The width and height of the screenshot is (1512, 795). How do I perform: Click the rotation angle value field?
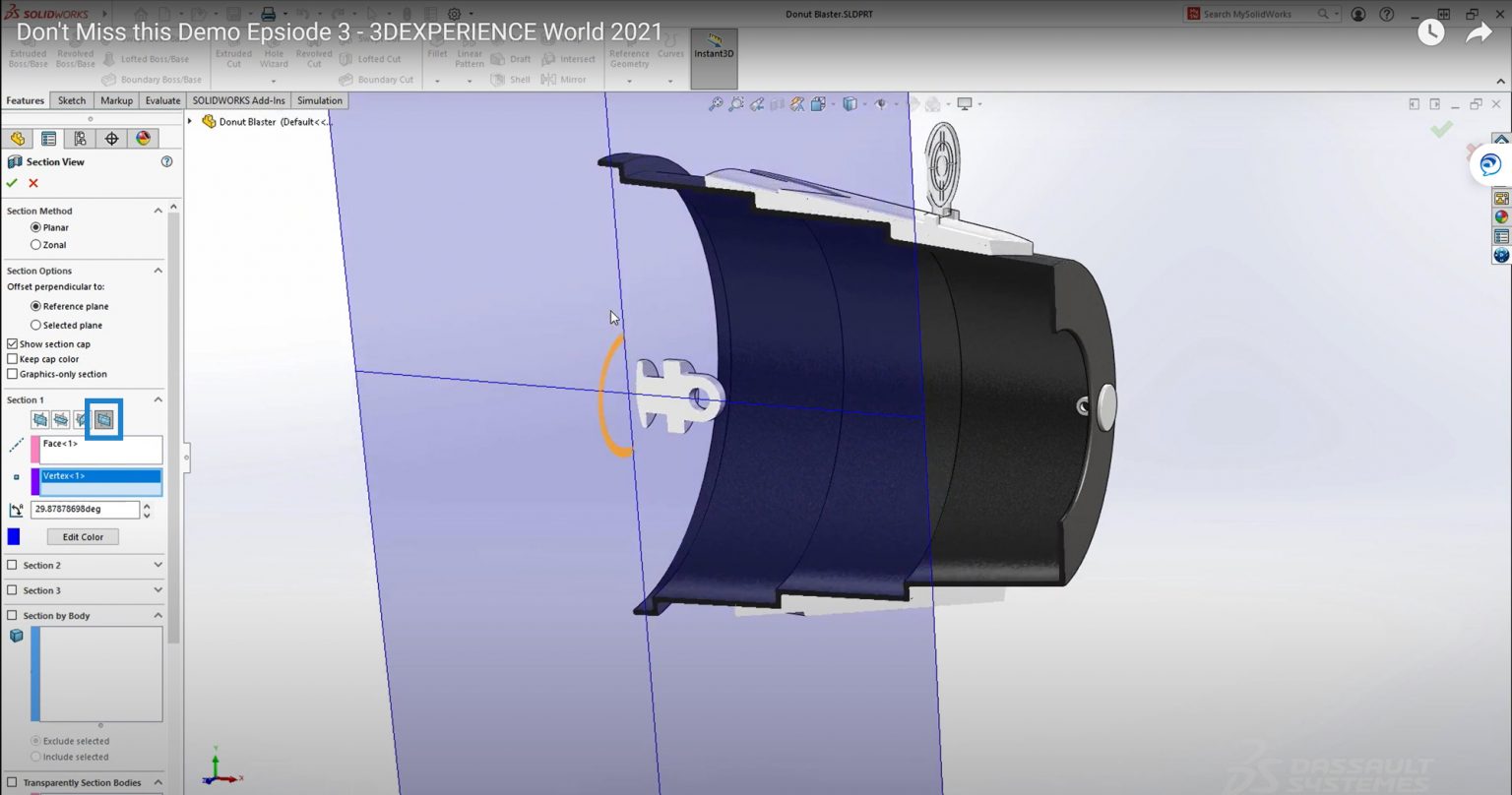click(x=86, y=510)
